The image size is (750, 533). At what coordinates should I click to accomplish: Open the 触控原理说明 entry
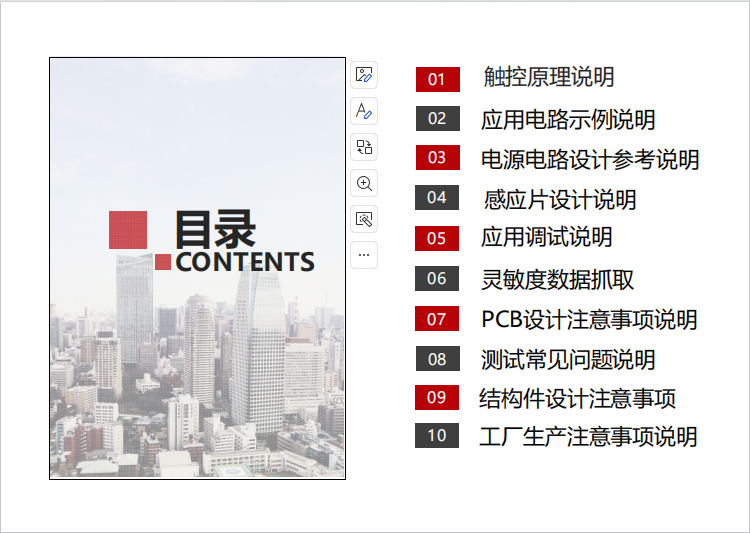tap(548, 77)
